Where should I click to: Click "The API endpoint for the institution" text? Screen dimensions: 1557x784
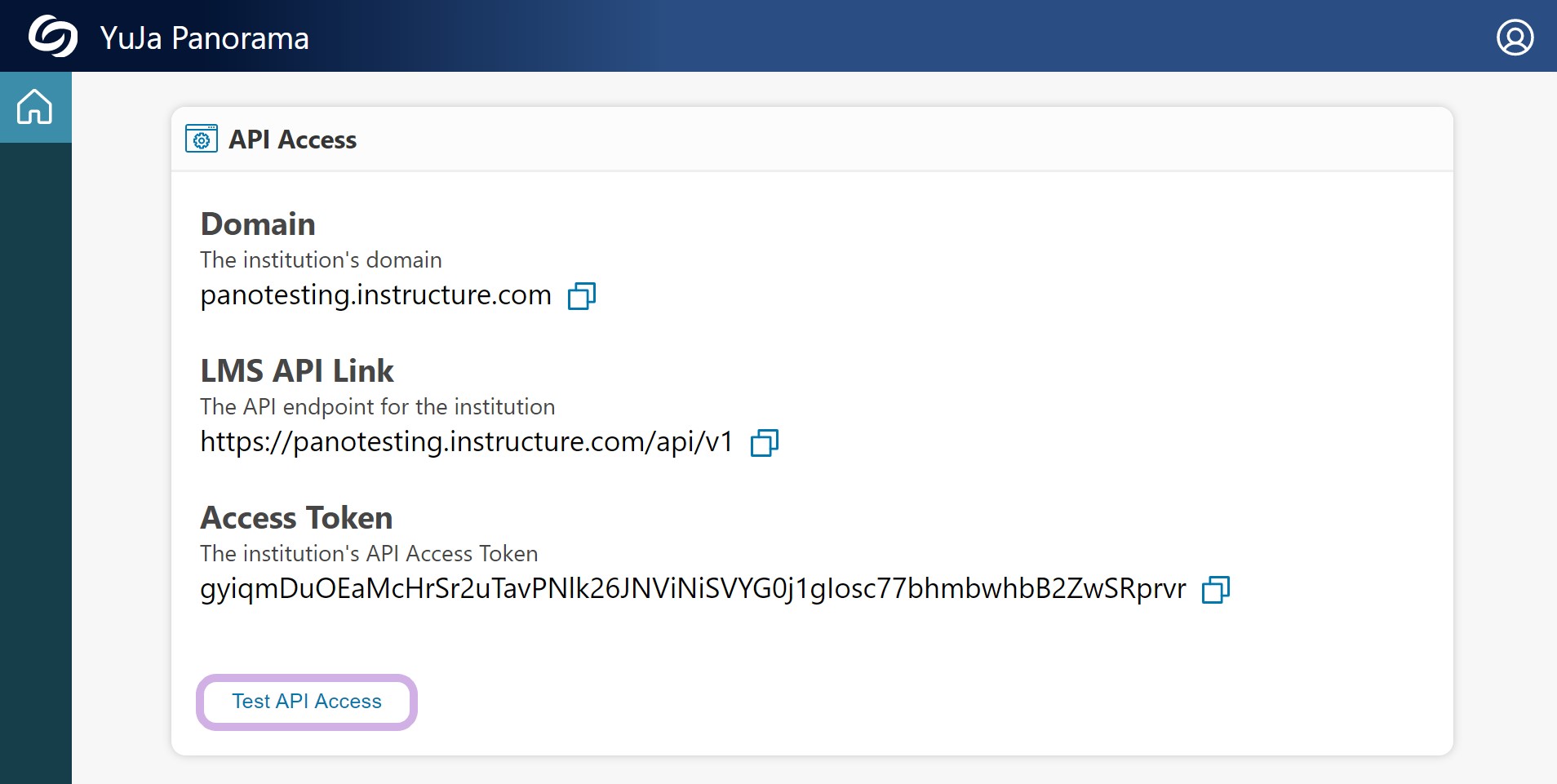pyautogui.click(x=378, y=406)
